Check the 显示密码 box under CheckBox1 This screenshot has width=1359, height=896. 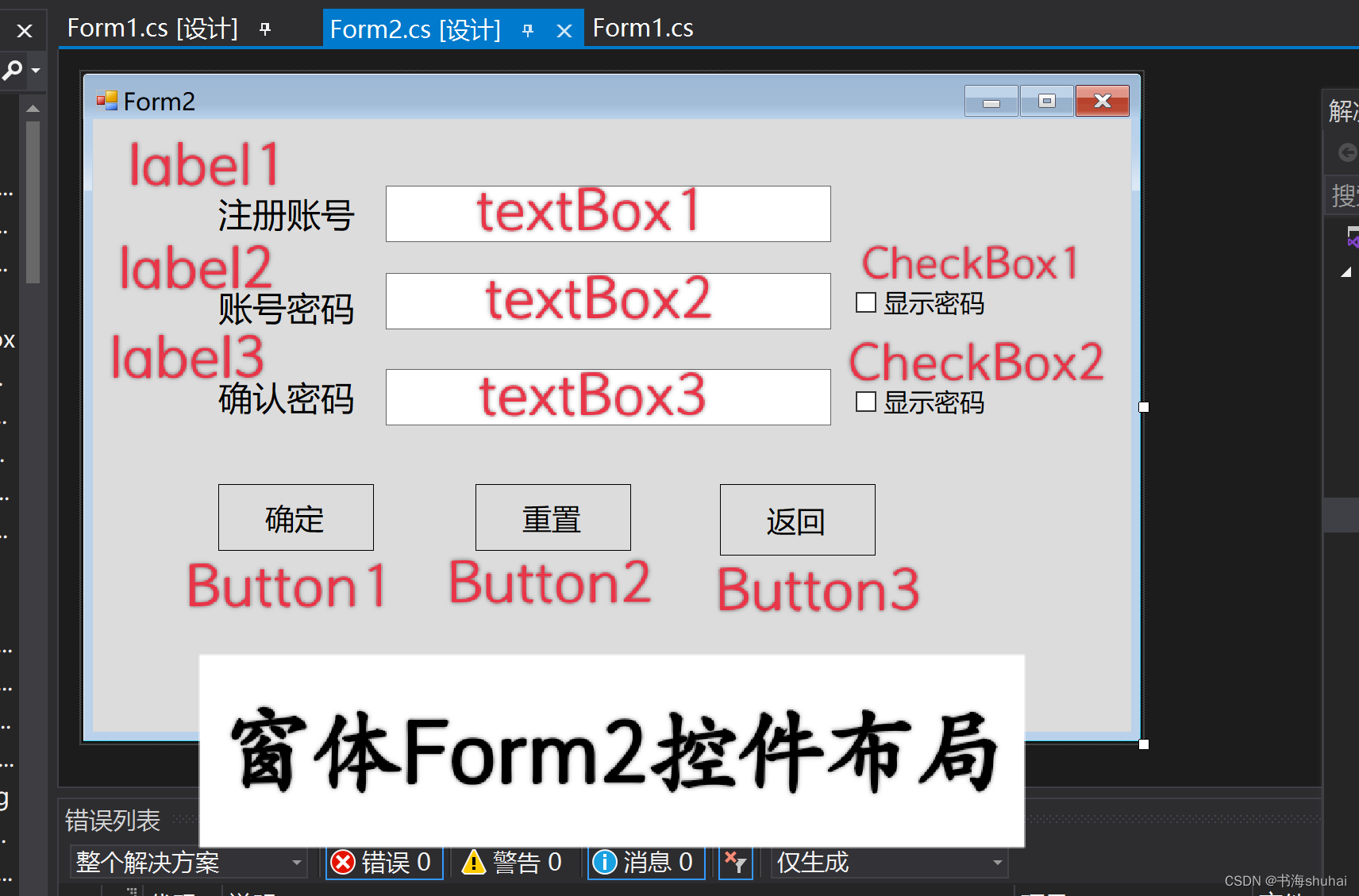tap(866, 302)
